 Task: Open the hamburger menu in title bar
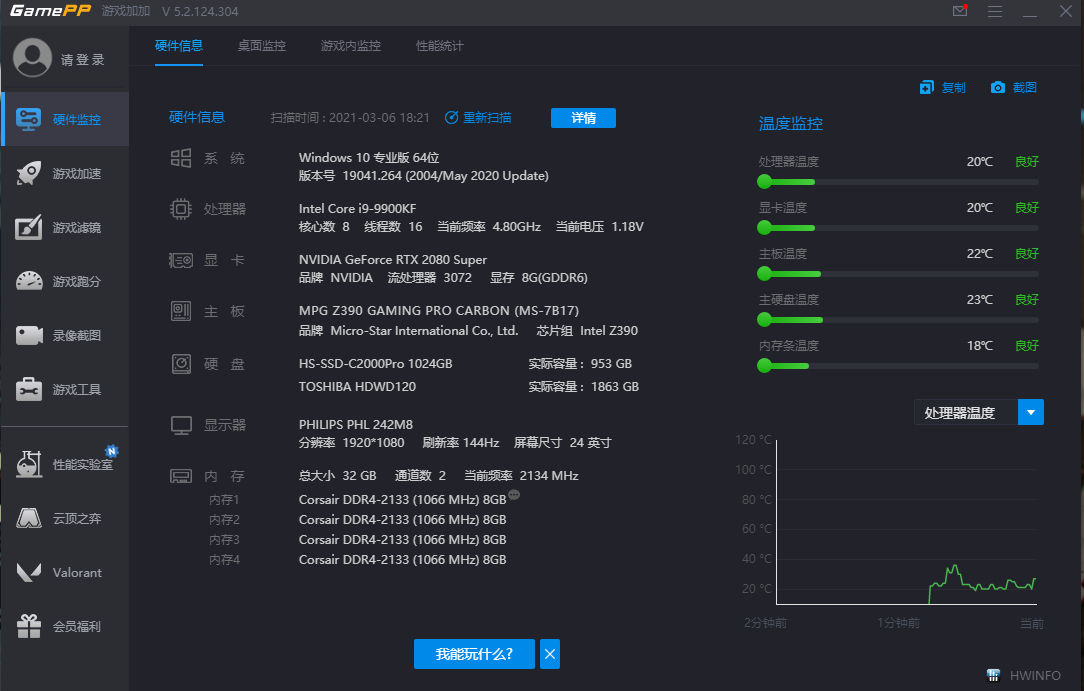[x=995, y=12]
